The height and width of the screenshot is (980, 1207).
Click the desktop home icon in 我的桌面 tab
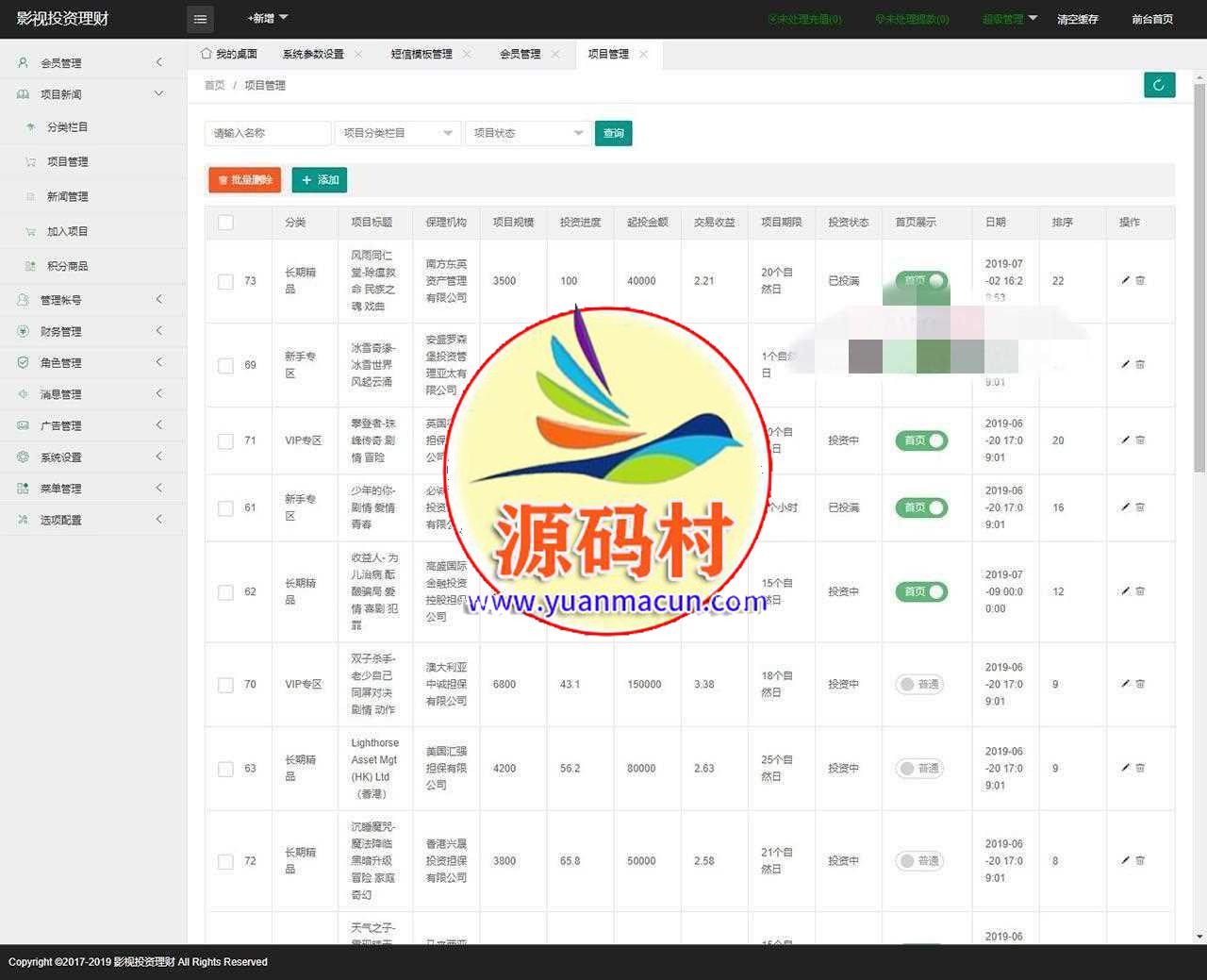click(207, 54)
